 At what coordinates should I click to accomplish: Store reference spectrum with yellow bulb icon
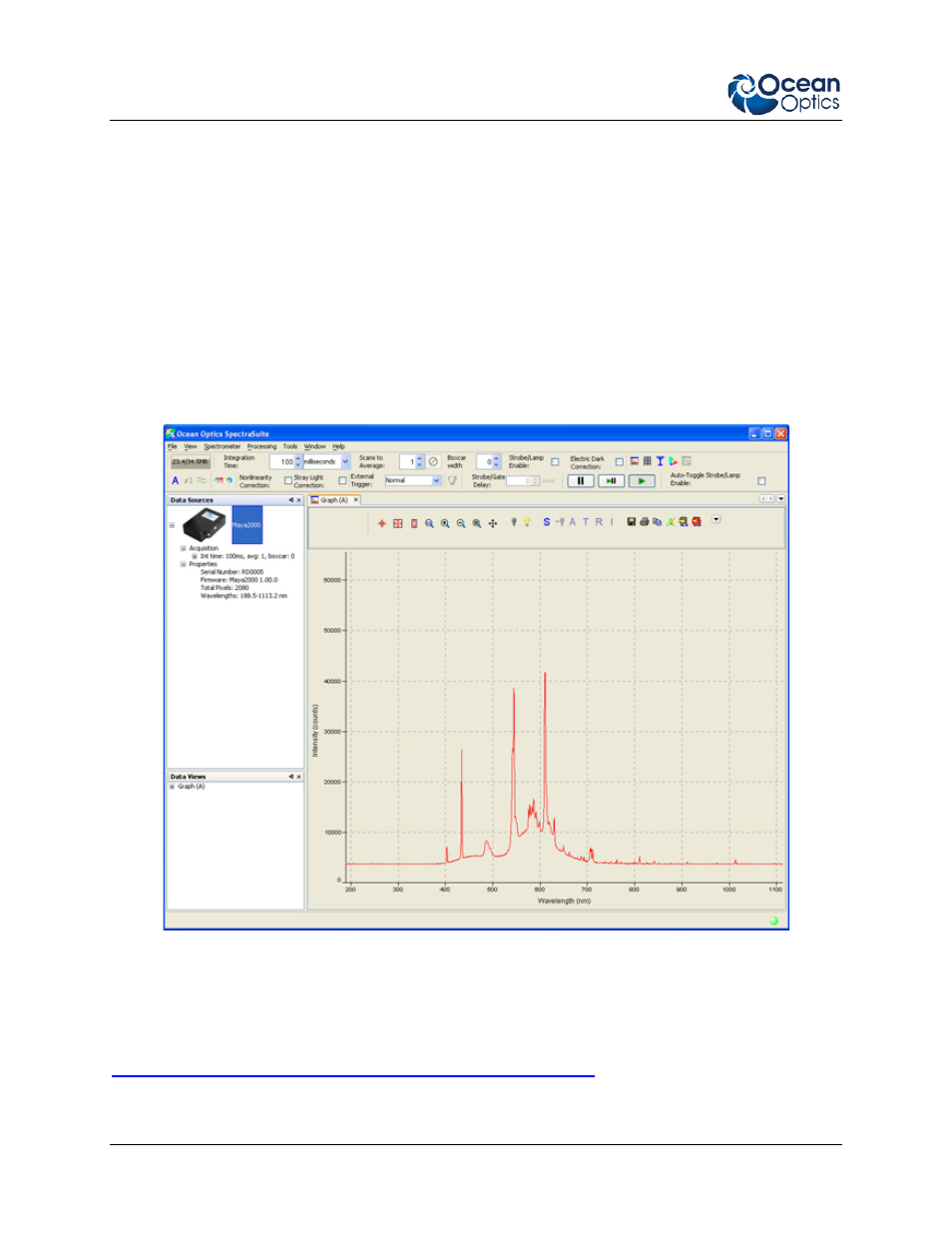[x=527, y=521]
